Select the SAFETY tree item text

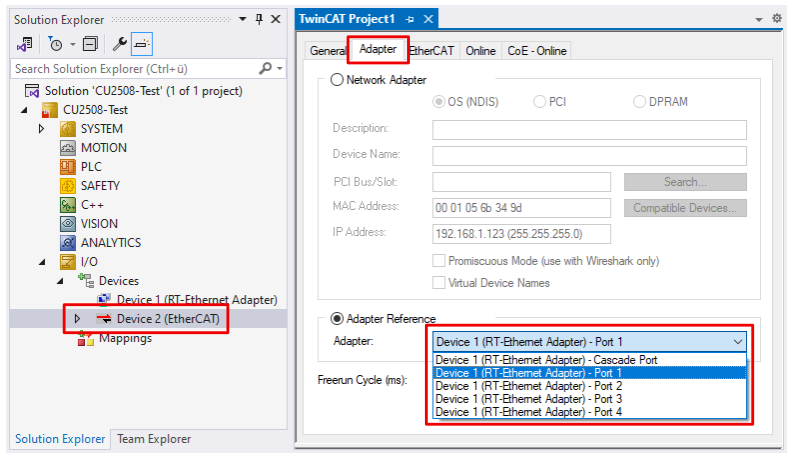100,186
